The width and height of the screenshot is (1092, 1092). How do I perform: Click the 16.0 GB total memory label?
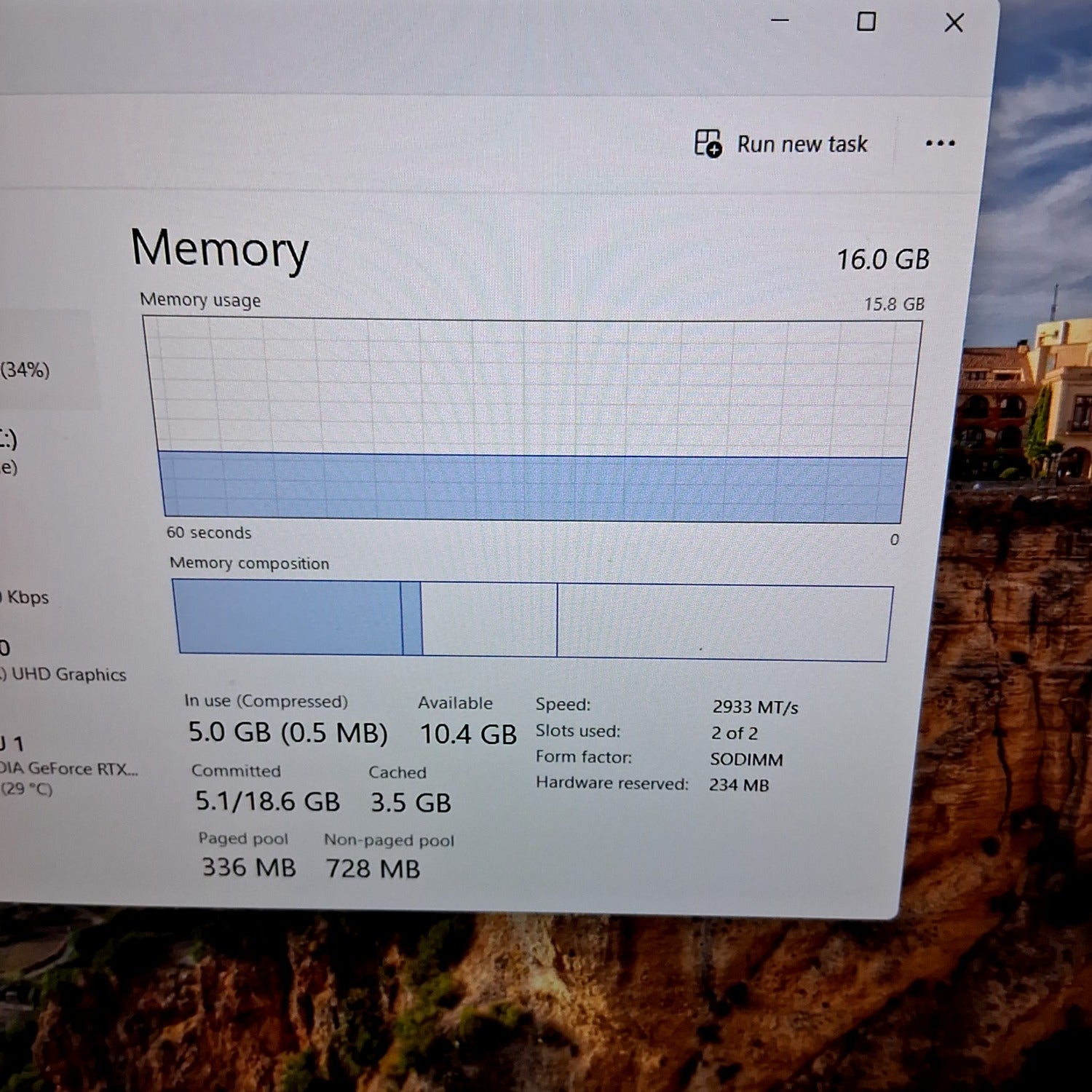882,260
